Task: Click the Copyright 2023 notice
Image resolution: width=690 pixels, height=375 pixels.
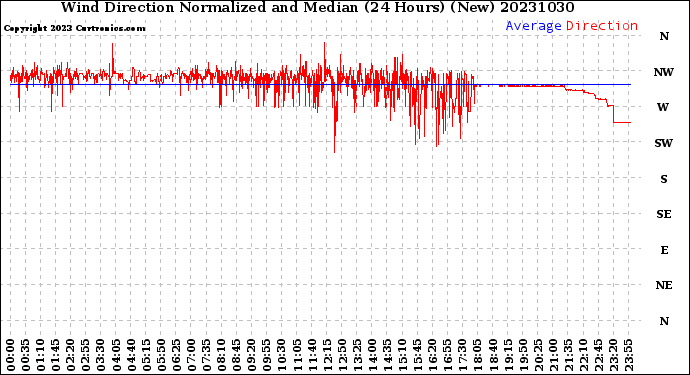Action: click(x=75, y=29)
